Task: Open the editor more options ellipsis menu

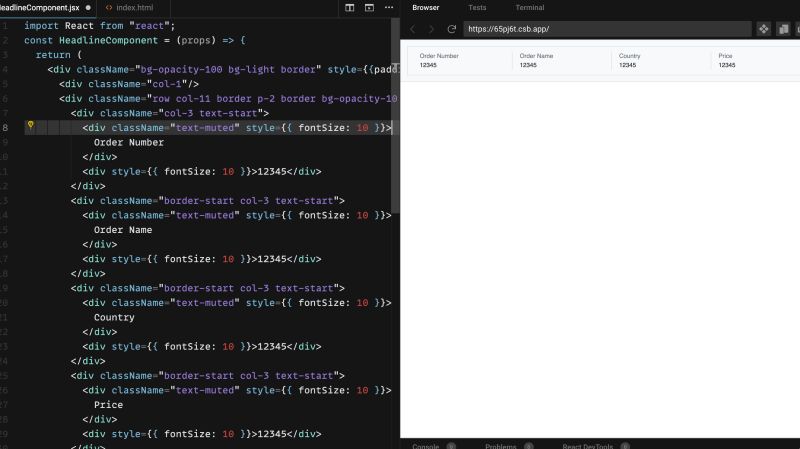Action: click(389, 8)
